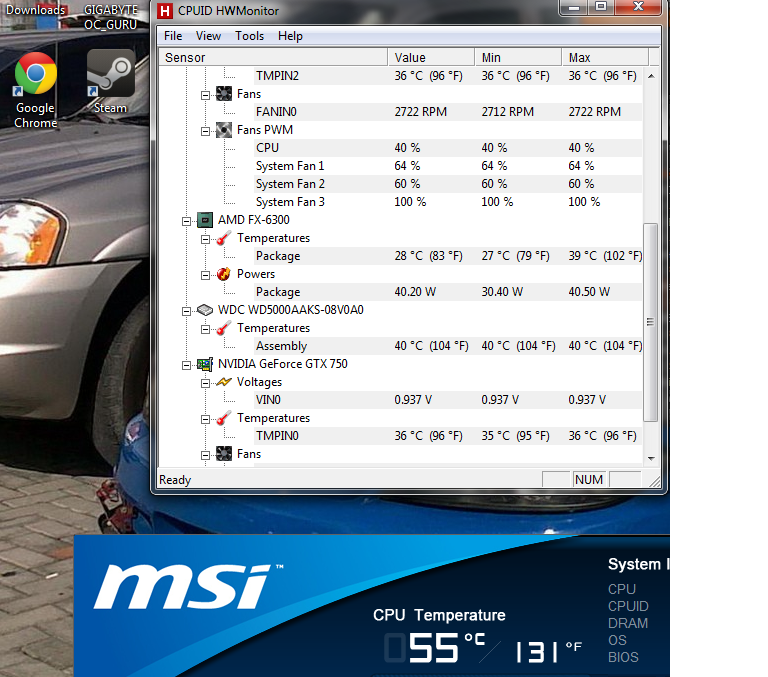Collapse the AMD FX-6300 tree node
The width and height of the screenshot is (768, 677).
click(x=186, y=221)
